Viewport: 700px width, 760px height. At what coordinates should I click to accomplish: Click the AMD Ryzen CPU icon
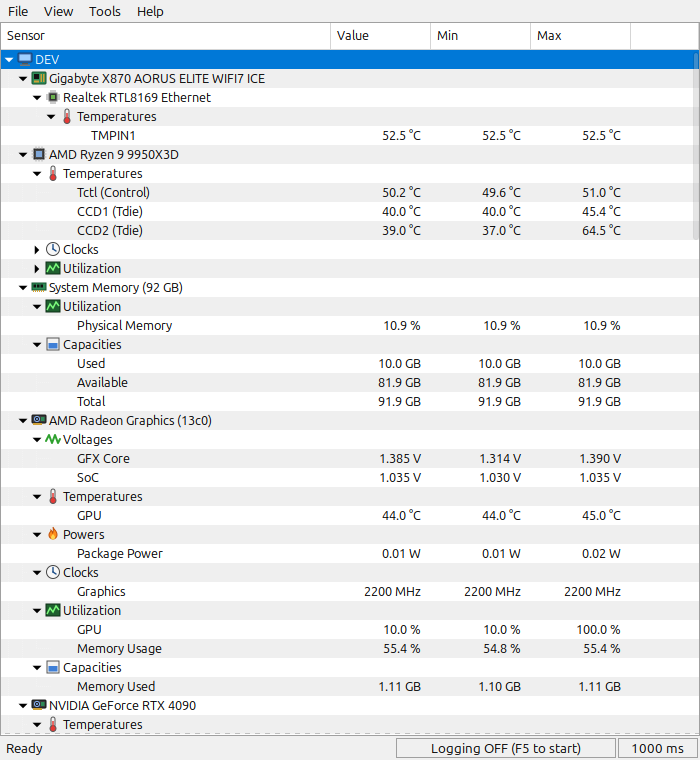pos(39,154)
